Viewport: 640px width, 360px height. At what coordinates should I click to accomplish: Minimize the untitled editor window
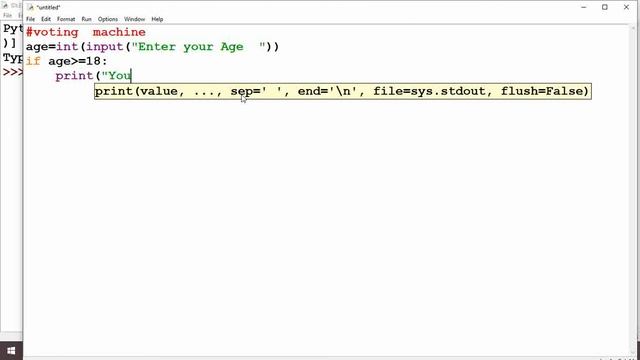(x=584, y=7)
